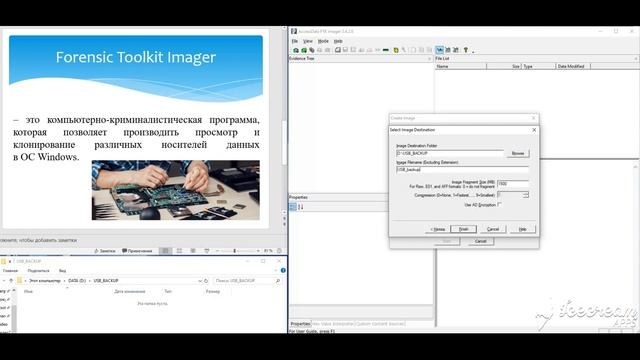This screenshot has width=640, height=360.
Task: Open the Вид tab in File Explorer
Action: [x=62, y=271]
